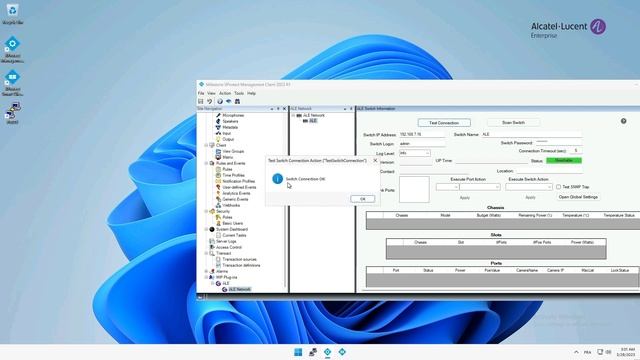Click the Save toolbar icon
The height and width of the screenshot is (360, 640).
[x=200, y=101]
